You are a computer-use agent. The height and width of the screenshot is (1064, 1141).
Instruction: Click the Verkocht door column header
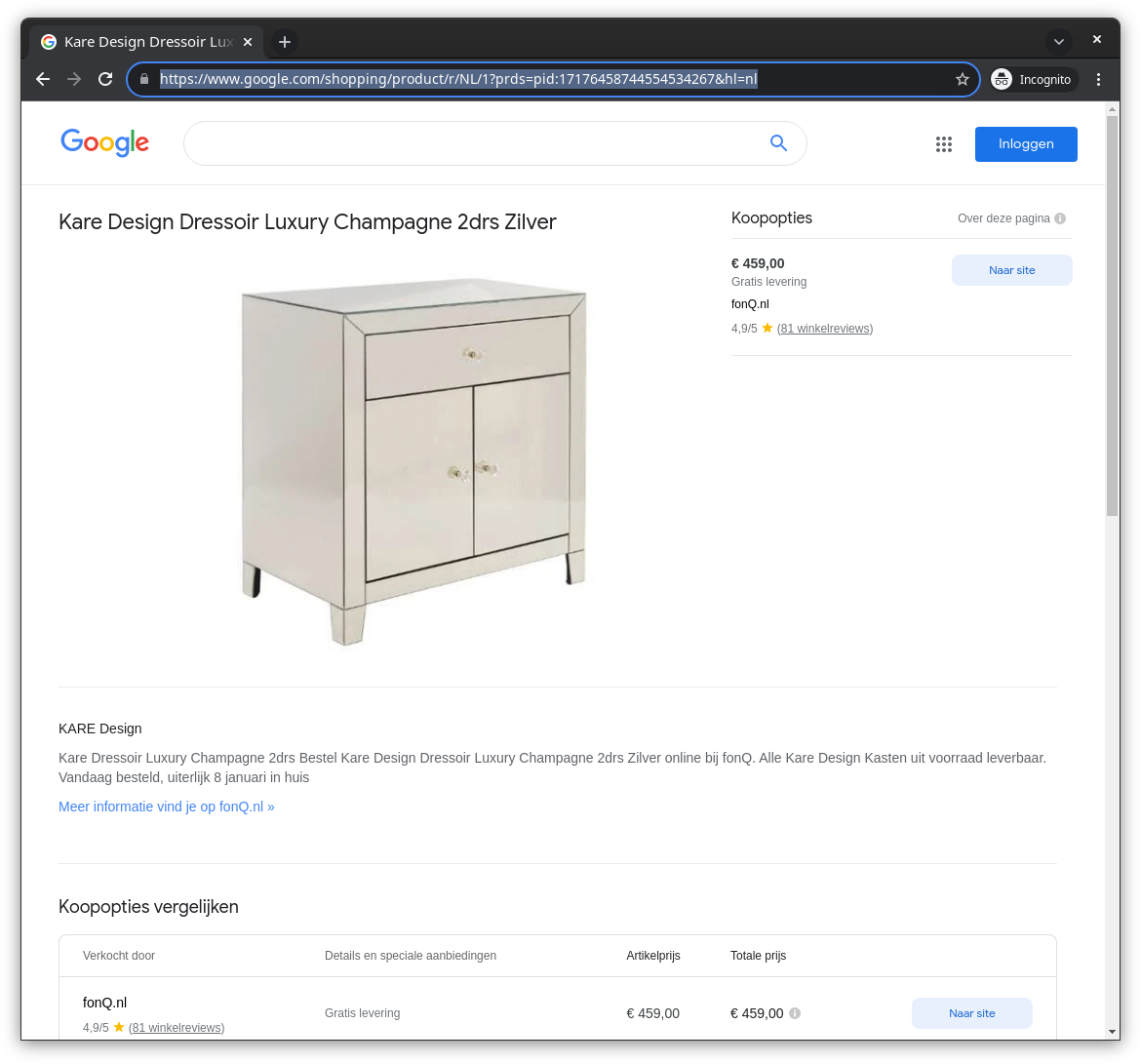[119, 956]
